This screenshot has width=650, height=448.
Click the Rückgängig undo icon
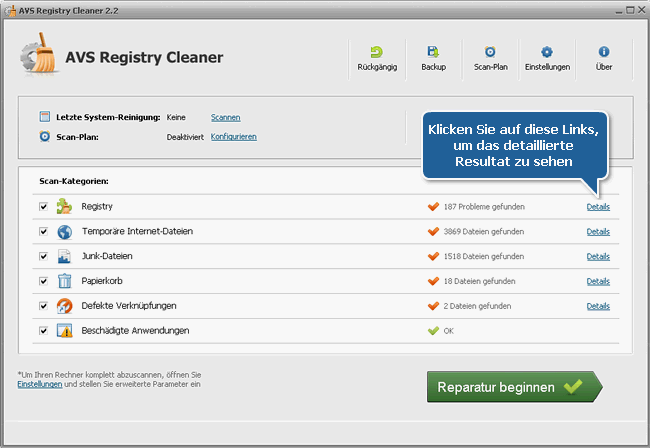(376, 52)
